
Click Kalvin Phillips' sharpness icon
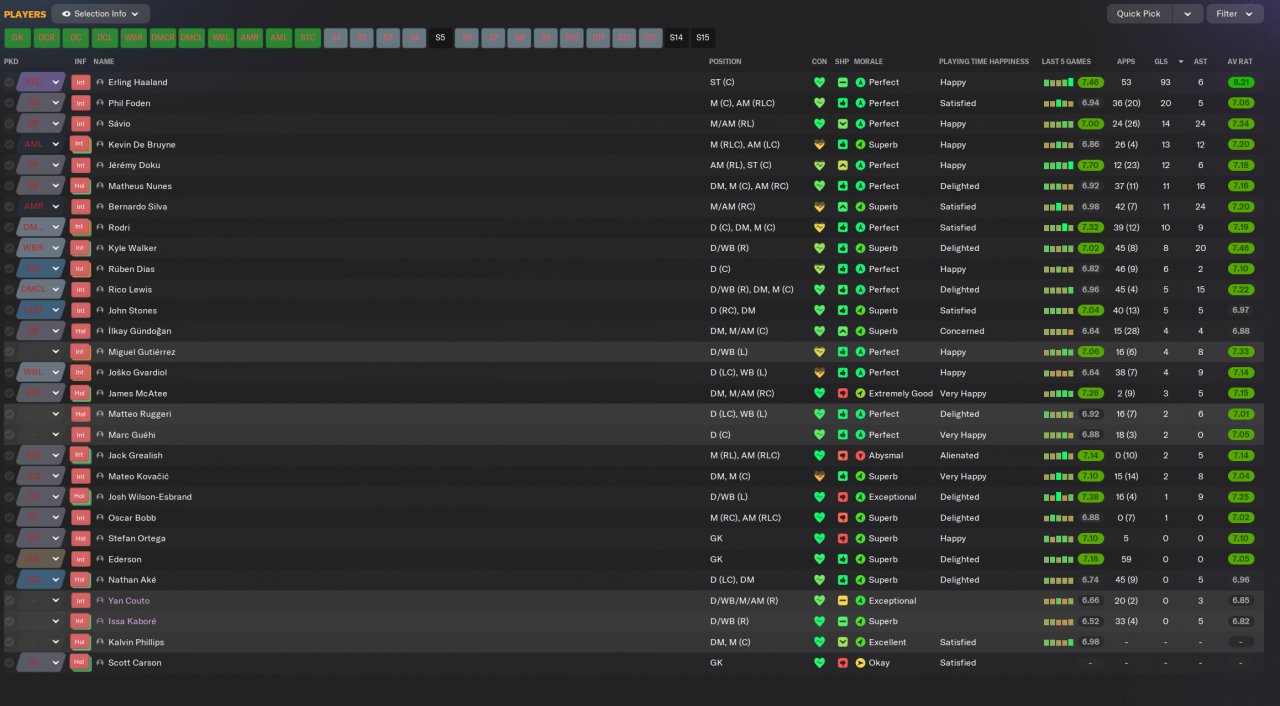click(843, 642)
